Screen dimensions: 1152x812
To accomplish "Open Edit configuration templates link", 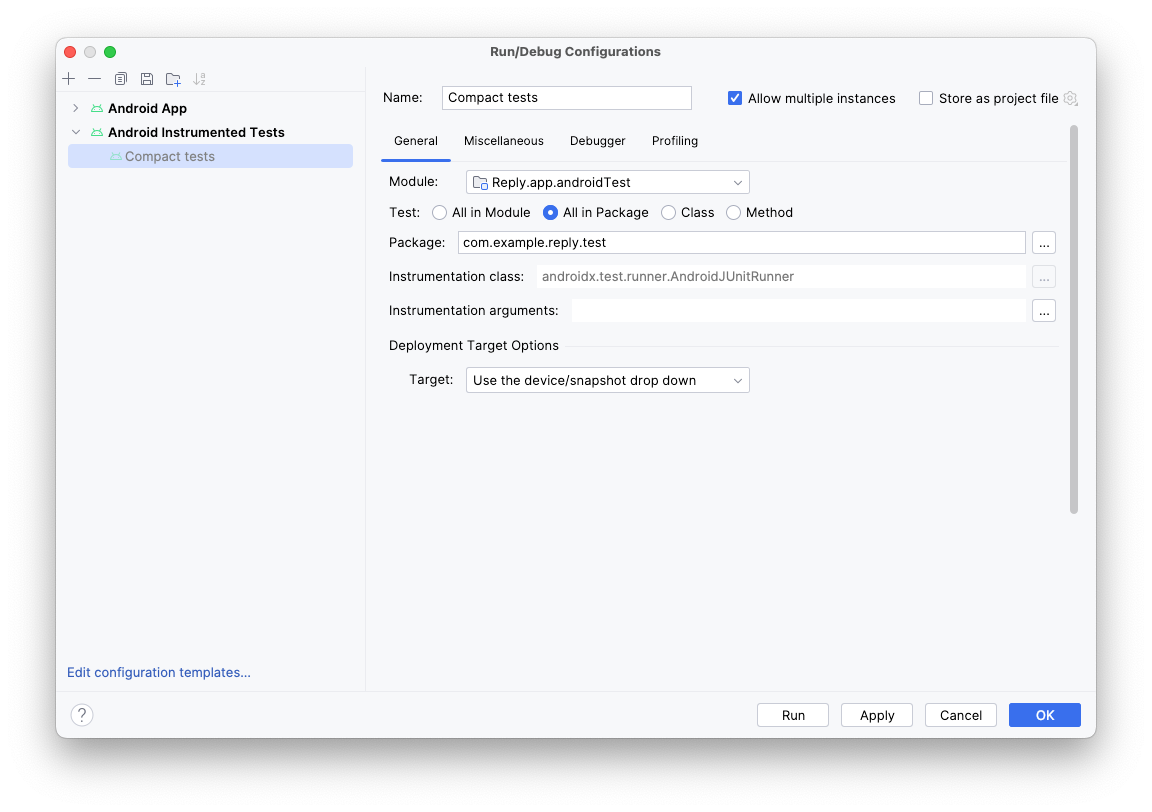I will click(x=159, y=673).
